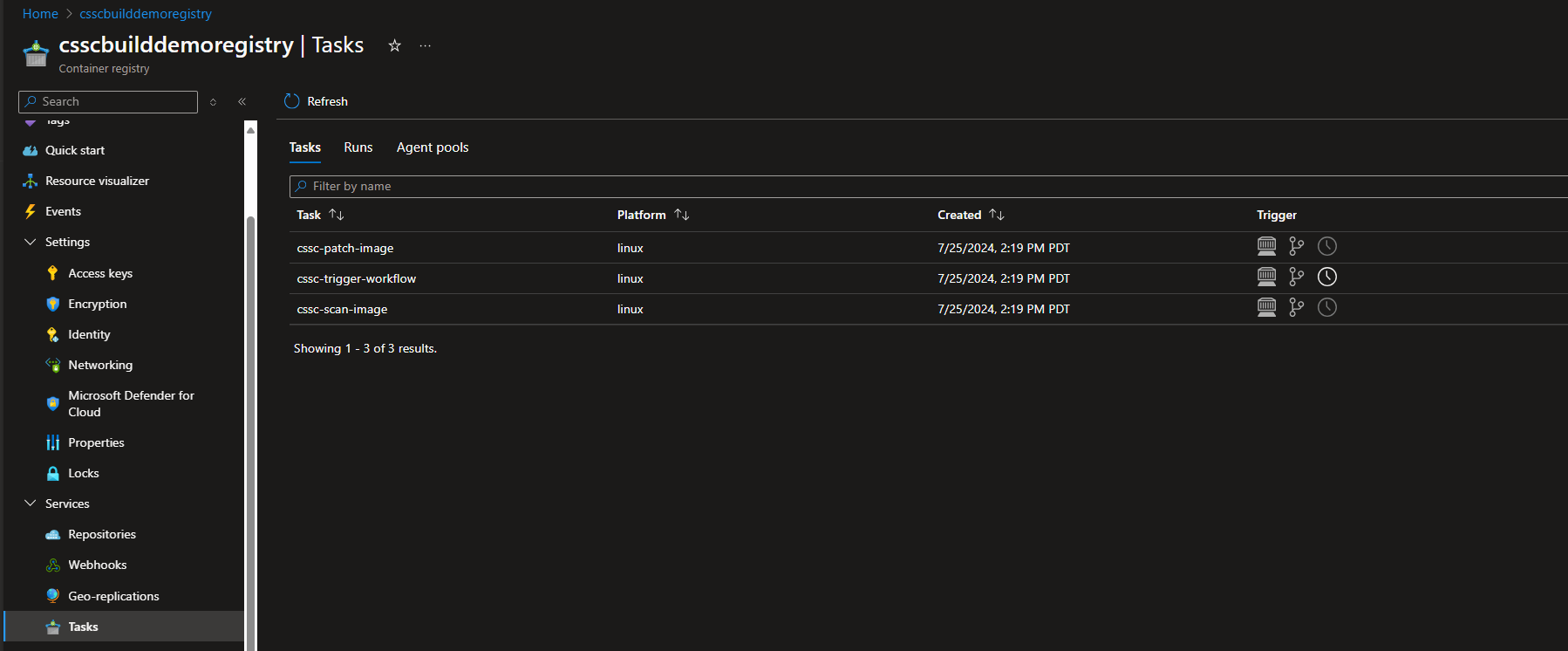The width and height of the screenshot is (1568, 651).
Task: Click the Identity key icon
Action: (x=53, y=334)
